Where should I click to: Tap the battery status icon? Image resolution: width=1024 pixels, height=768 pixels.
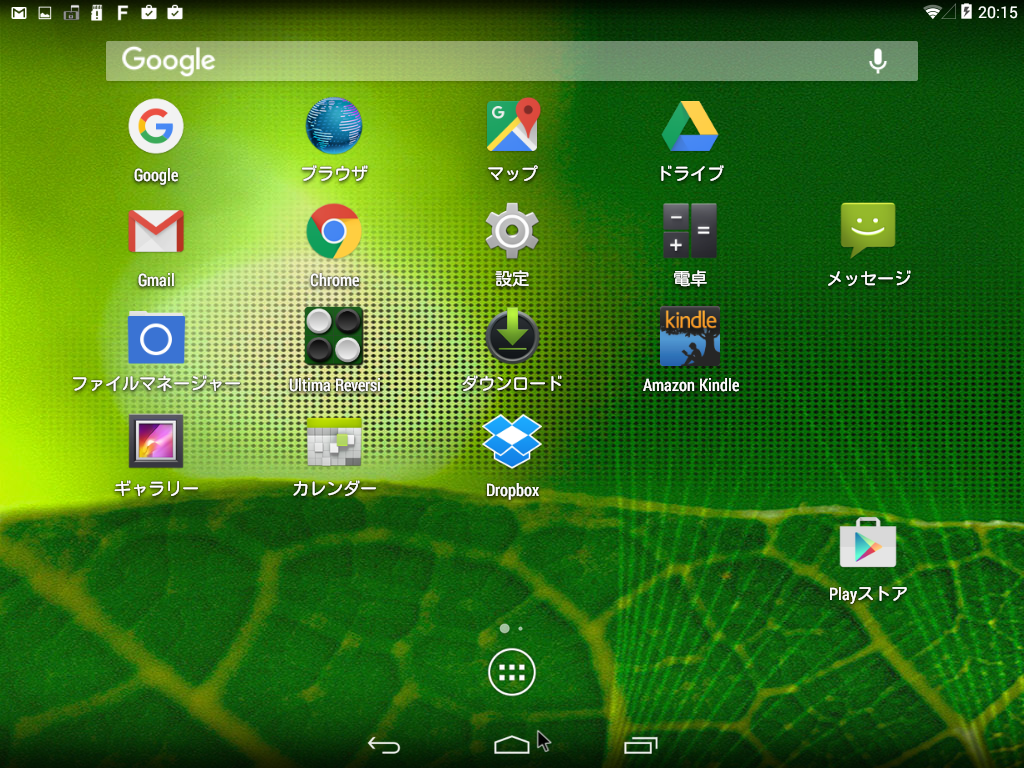click(x=967, y=12)
